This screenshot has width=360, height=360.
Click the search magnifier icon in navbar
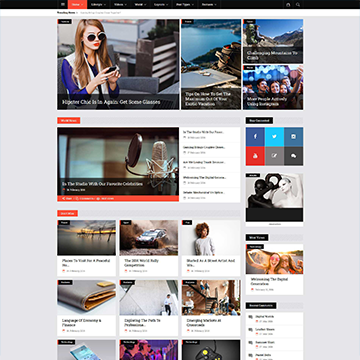[298, 4]
